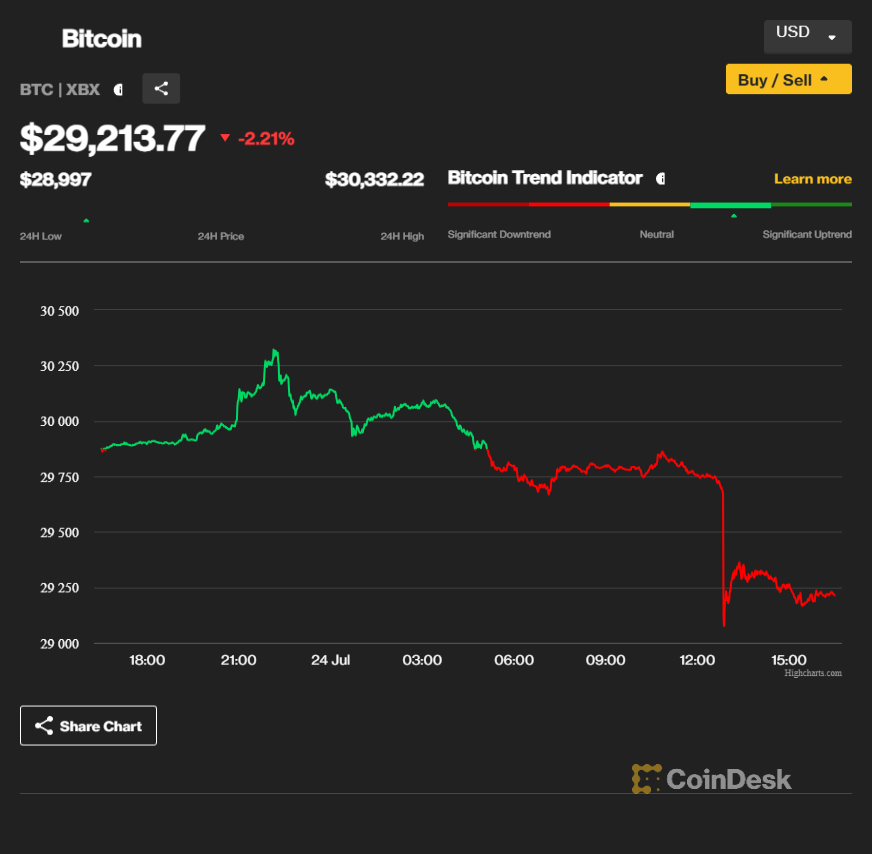Click the 24 Jul label on the time axis
The image size is (872, 854).
[330, 660]
